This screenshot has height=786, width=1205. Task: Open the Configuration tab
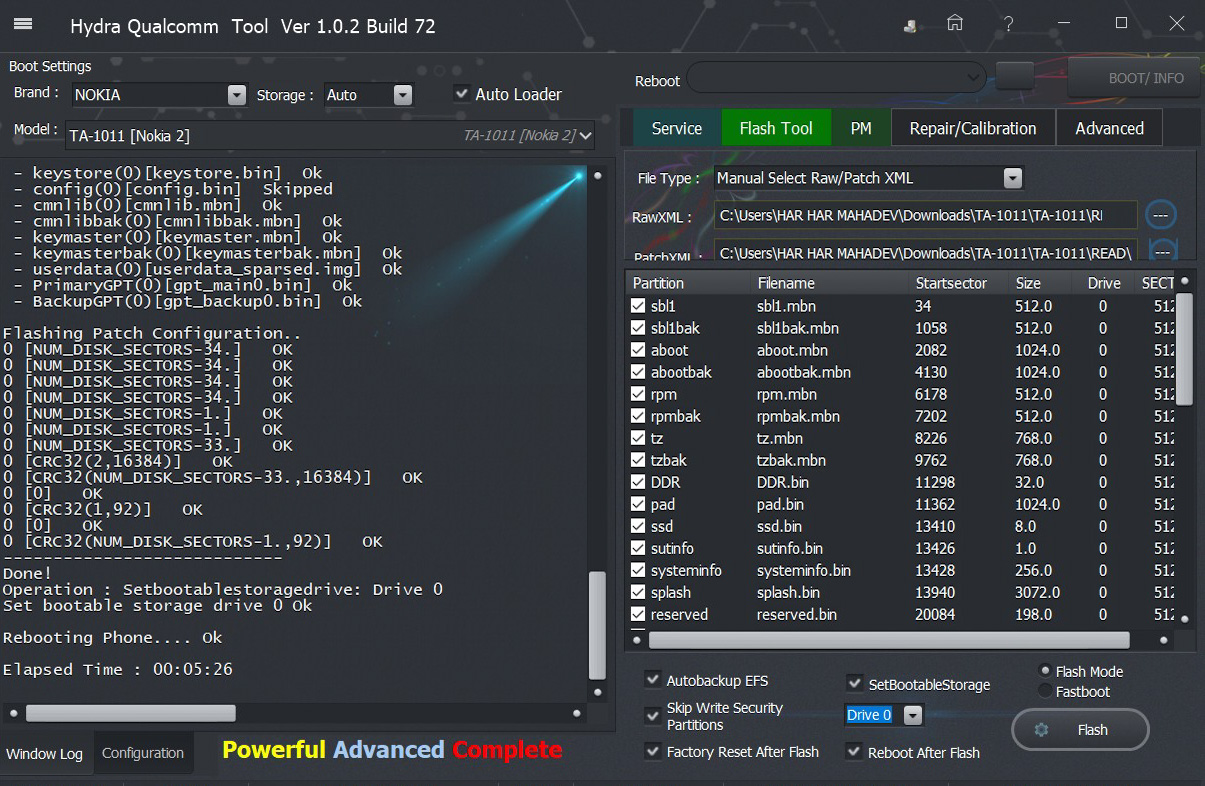coord(143,753)
